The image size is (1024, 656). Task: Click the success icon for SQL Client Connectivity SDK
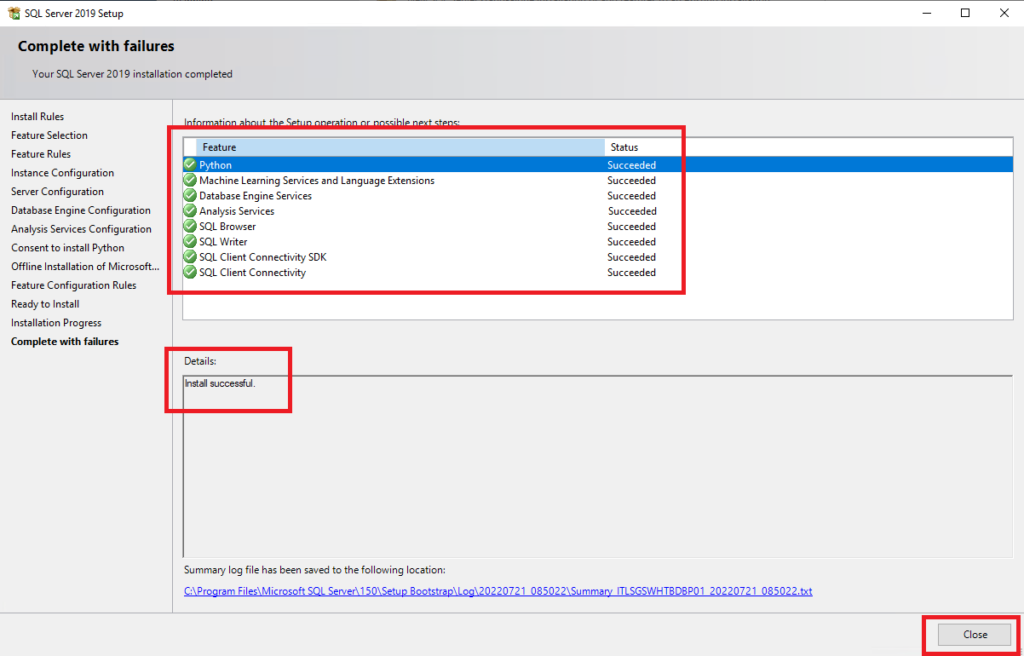190,257
